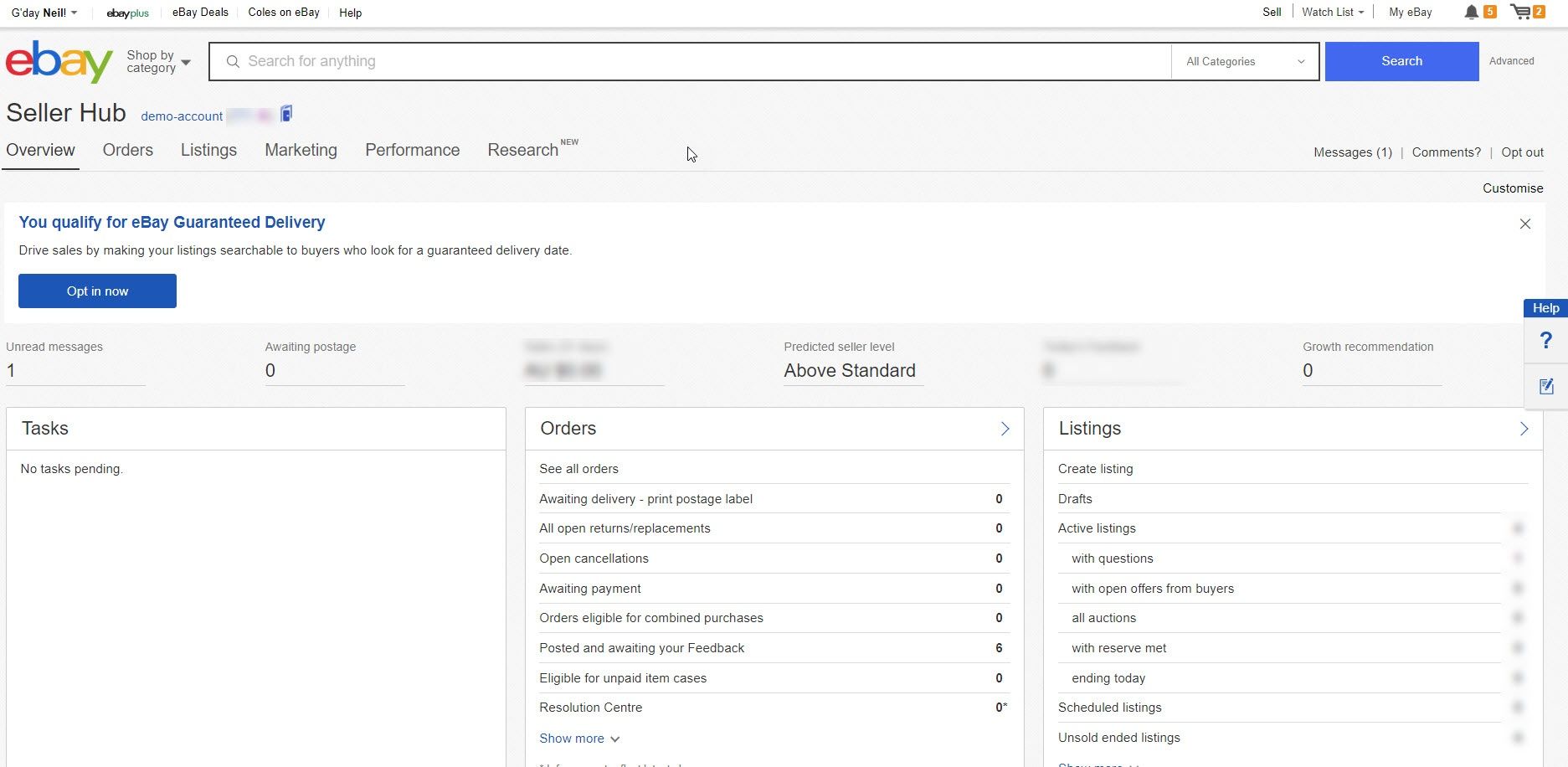Click the eBay logo
The height and width of the screenshot is (767, 1568).
(x=59, y=61)
